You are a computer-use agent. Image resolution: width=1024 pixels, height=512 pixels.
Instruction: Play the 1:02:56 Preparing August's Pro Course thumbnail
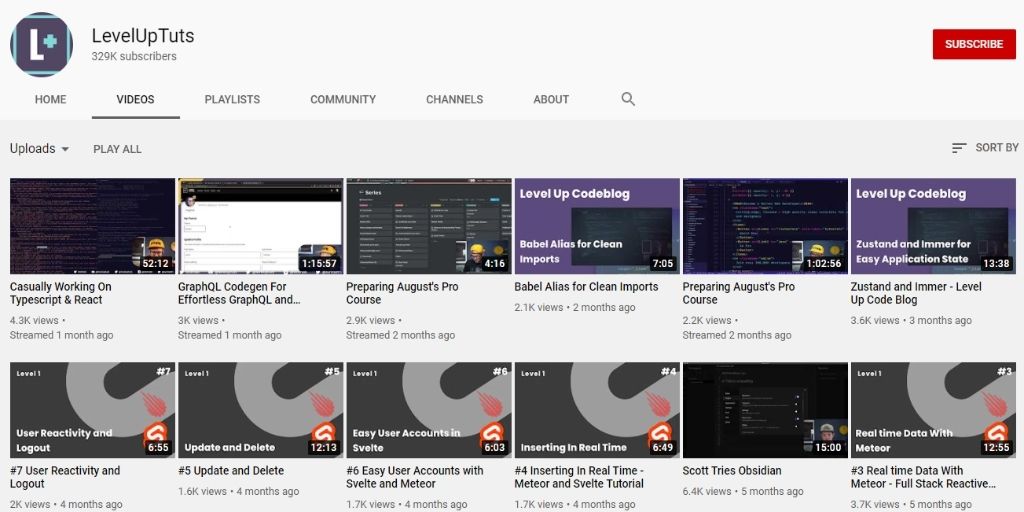point(765,226)
